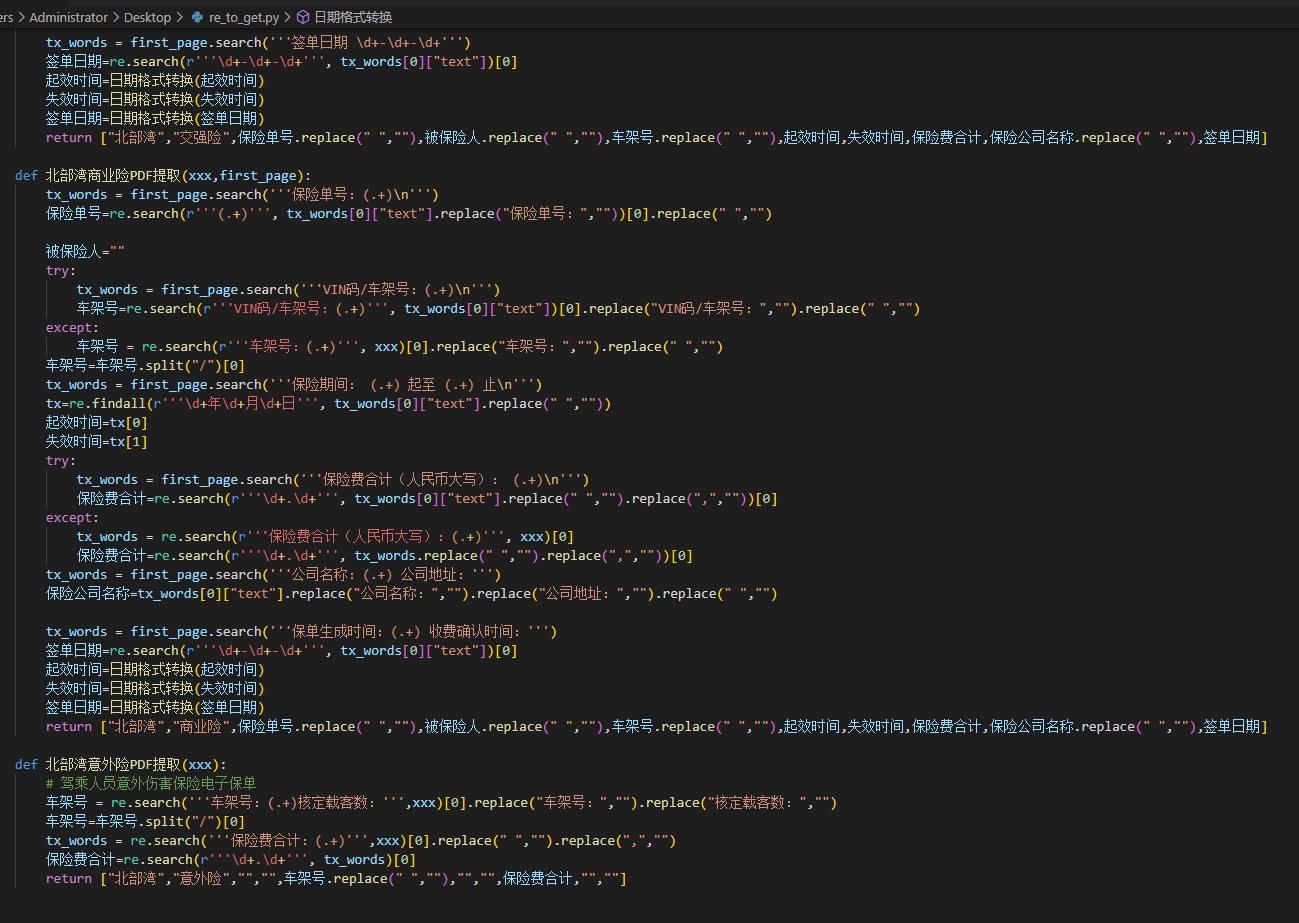Image resolution: width=1299 pixels, height=923 pixels.
Task: Click the def 北部湾商业险PDF提取 function definition line
Action: (164, 175)
